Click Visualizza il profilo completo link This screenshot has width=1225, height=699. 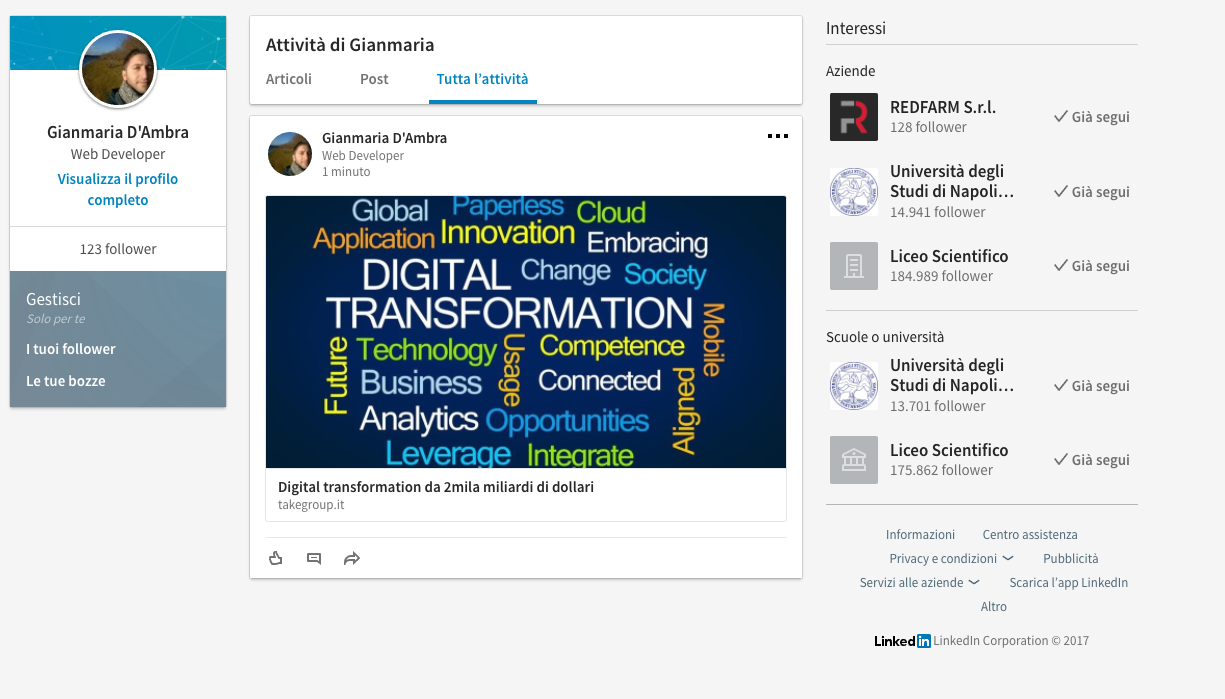coord(118,190)
